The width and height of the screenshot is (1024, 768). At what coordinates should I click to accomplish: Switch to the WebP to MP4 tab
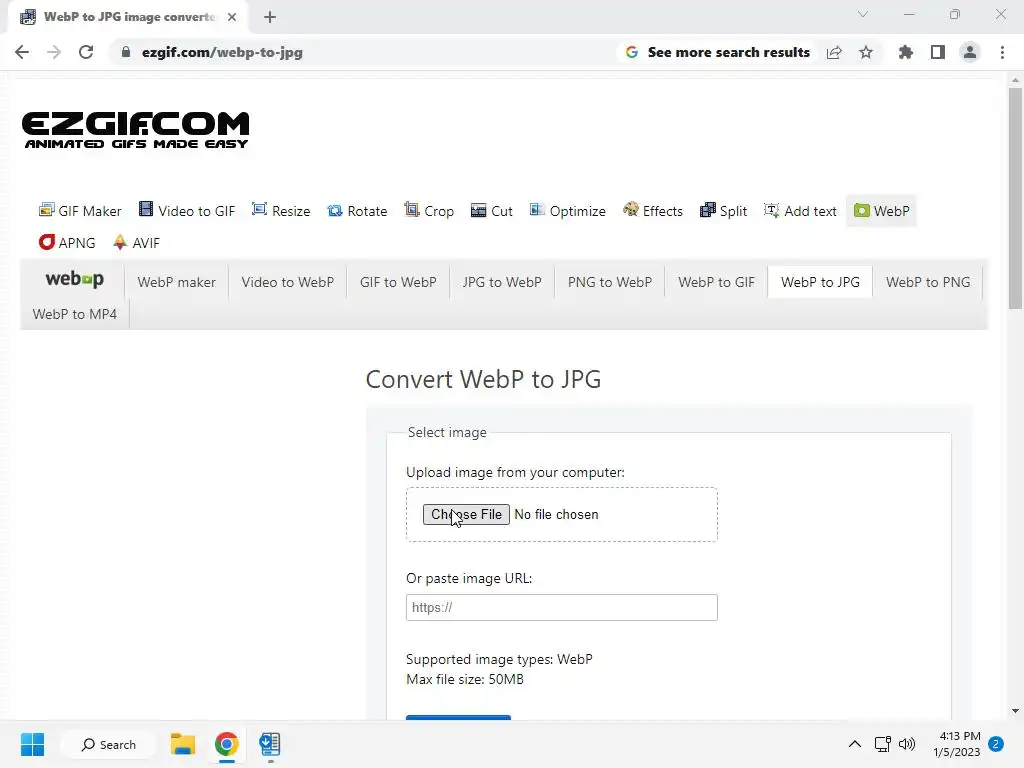(74, 314)
